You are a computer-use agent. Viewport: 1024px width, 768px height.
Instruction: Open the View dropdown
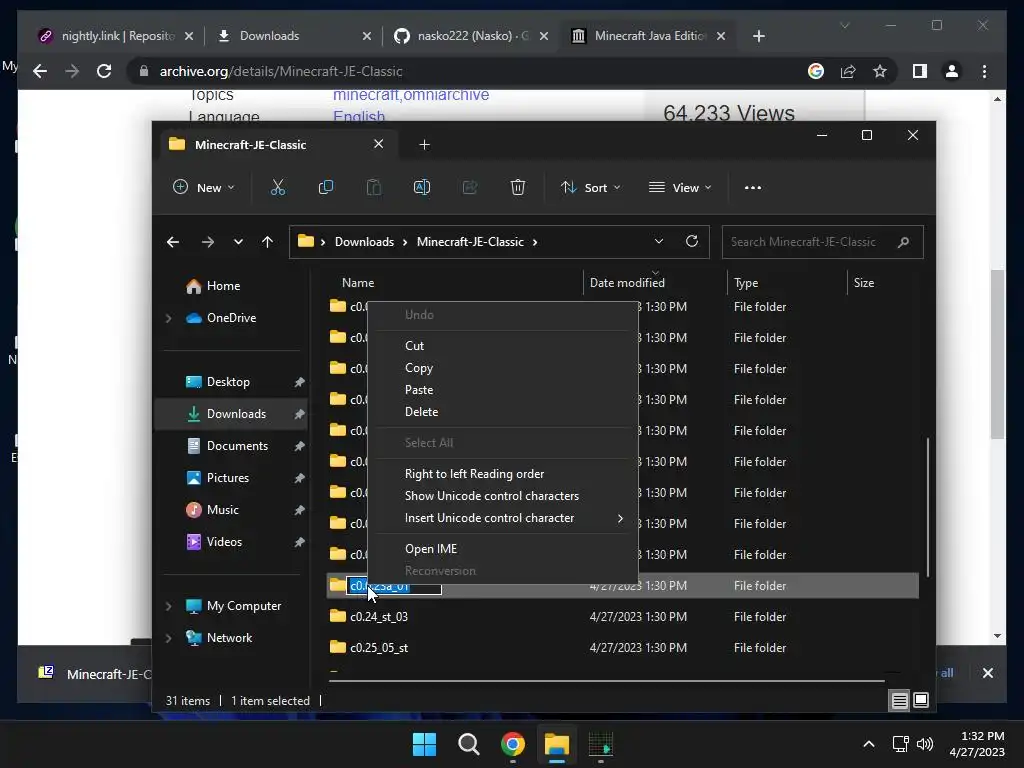680,187
